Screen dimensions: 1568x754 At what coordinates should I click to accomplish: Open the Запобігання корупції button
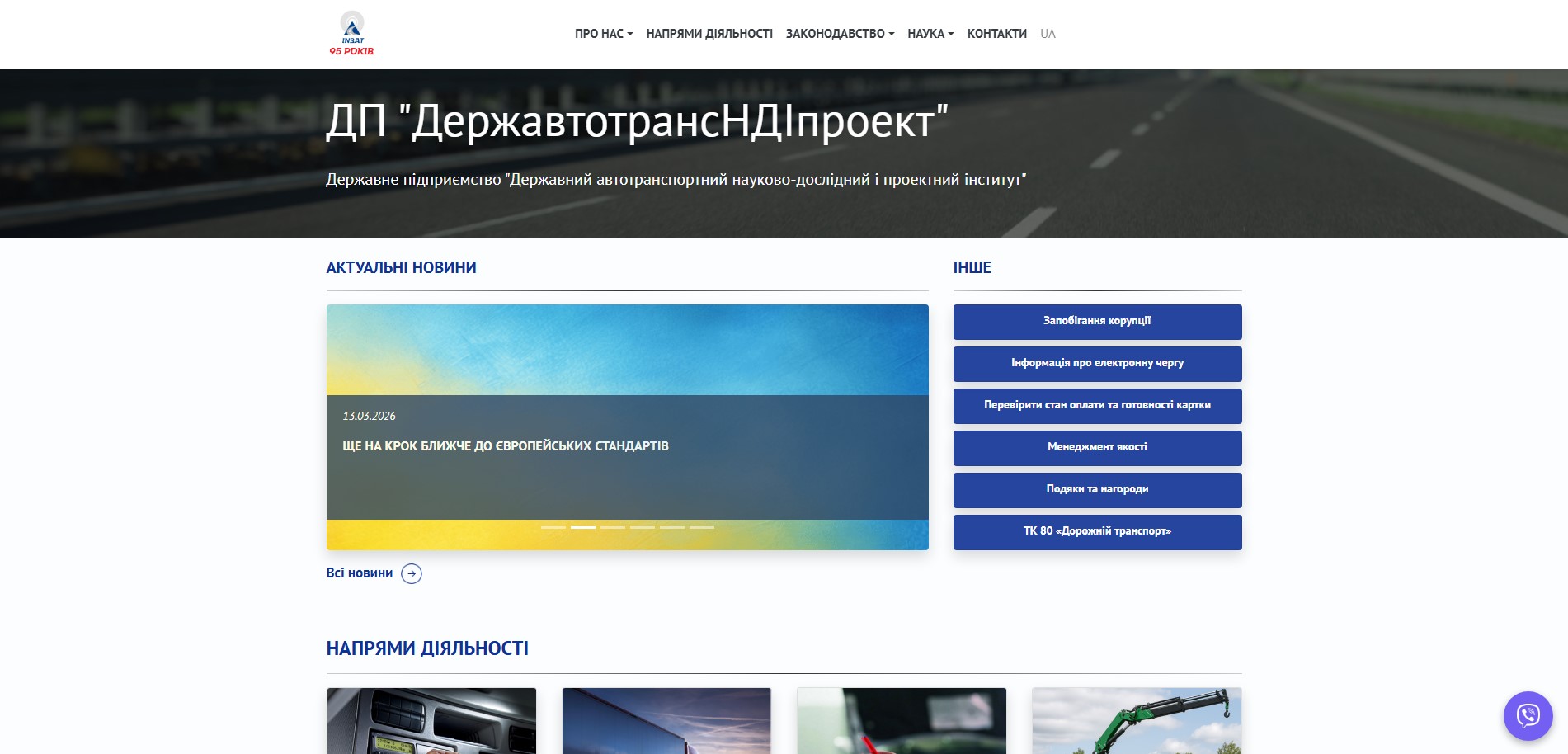coord(1097,322)
